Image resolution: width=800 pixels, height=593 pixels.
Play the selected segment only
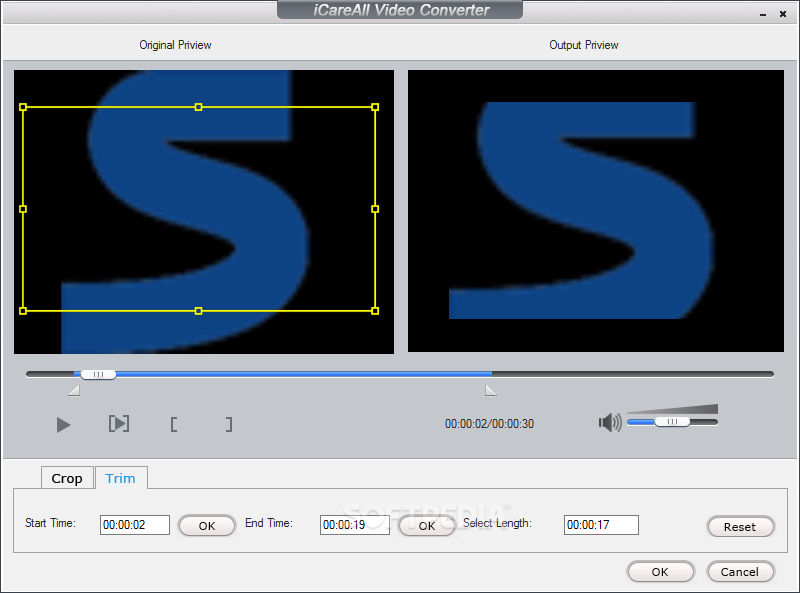click(119, 424)
